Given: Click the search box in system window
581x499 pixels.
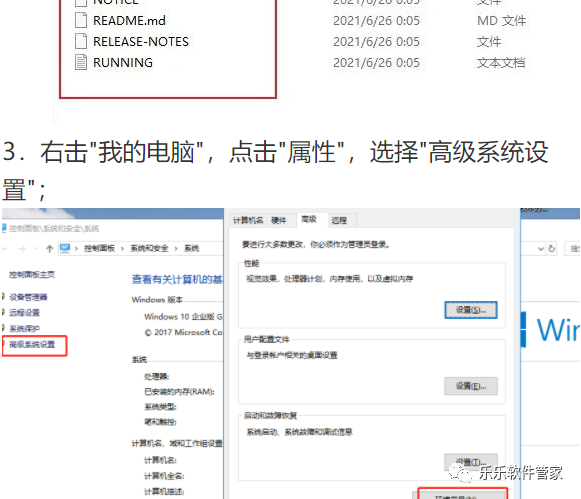Looking at the screenshot, I should tap(572, 249).
